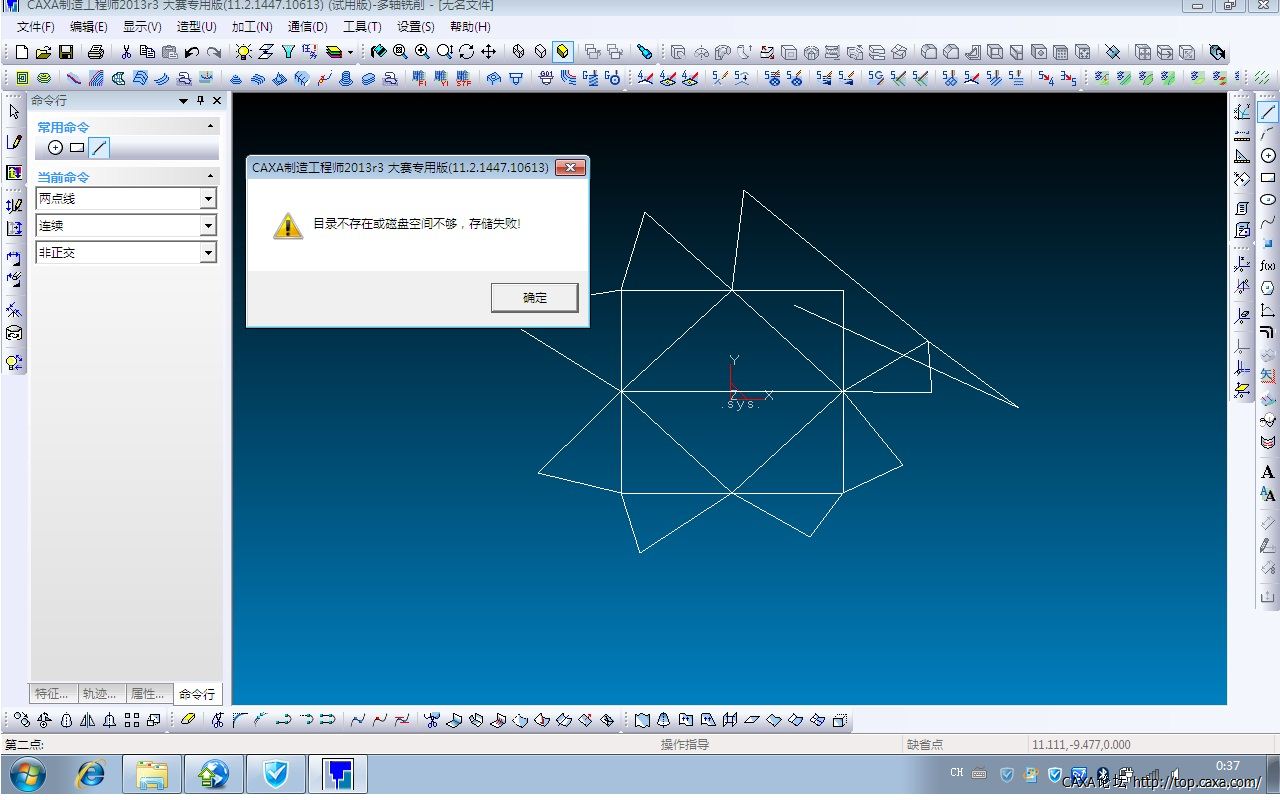Select the circle tool in the right toolbar
This screenshot has width=1280, height=800.
(x=1268, y=156)
